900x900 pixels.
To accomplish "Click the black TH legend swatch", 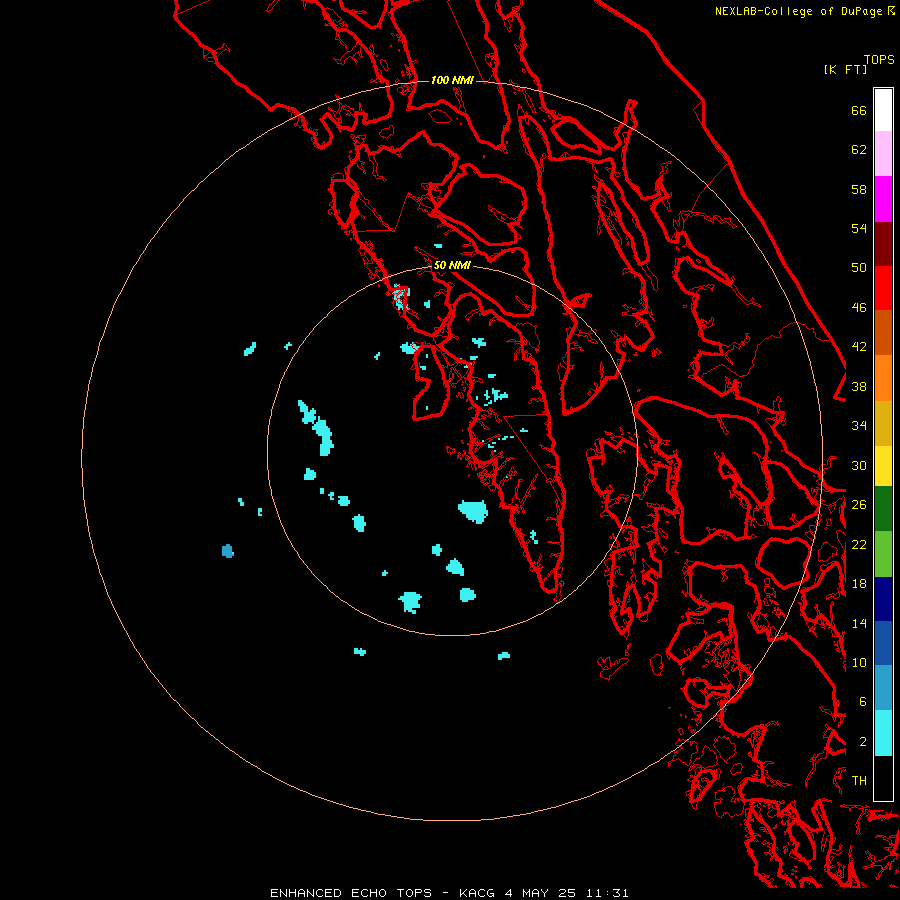I will pos(883,778).
